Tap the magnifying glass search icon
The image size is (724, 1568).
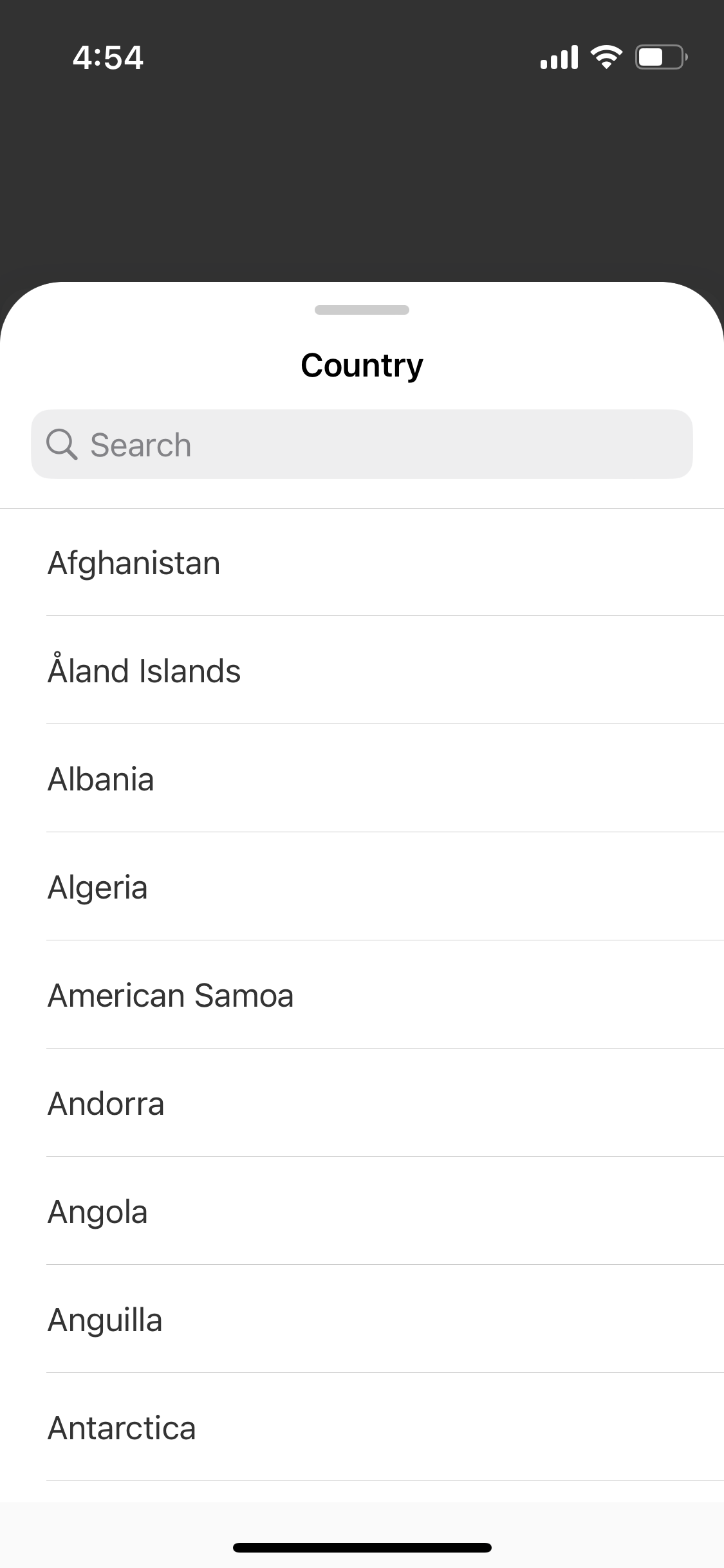click(x=62, y=445)
